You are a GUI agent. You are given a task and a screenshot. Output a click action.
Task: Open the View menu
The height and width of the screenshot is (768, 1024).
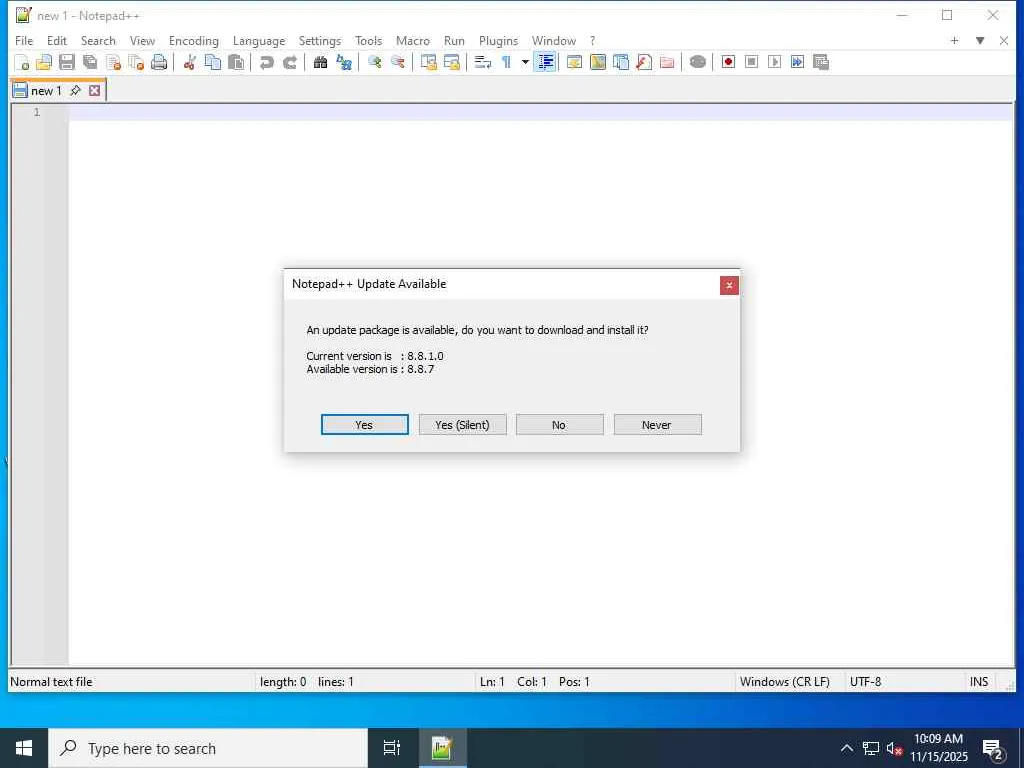click(x=142, y=40)
